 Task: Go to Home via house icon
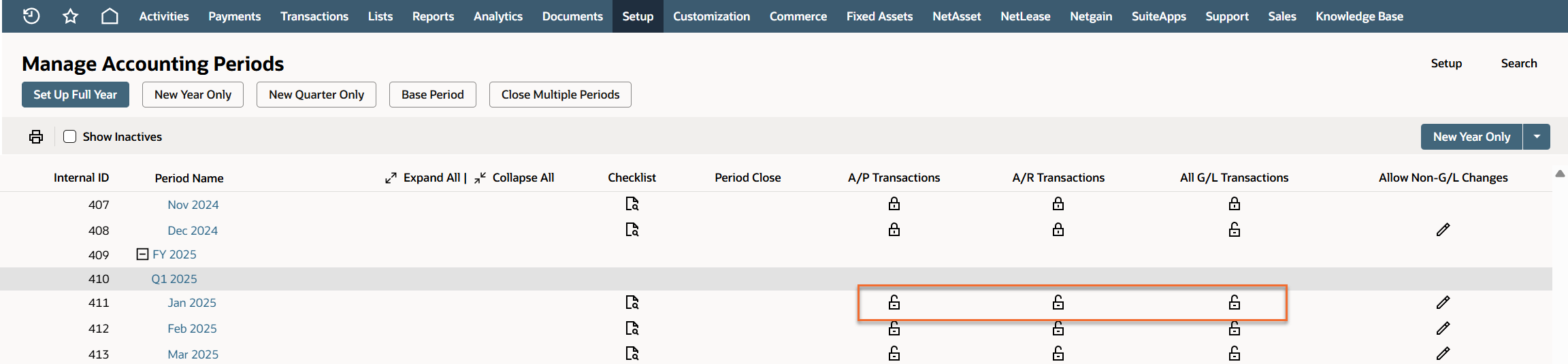(x=110, y=16)
